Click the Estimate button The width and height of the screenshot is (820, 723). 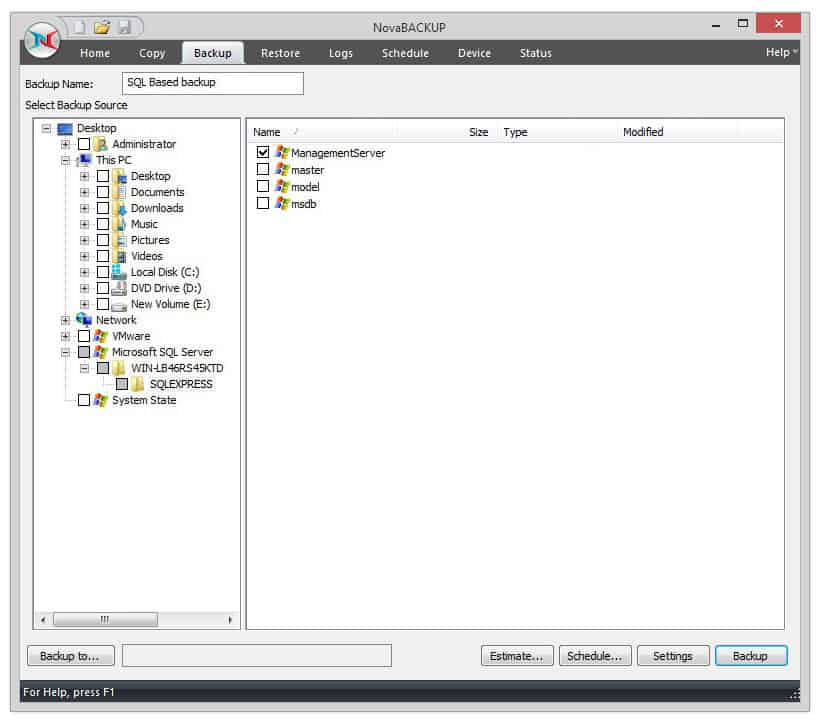tap(517, 656)
